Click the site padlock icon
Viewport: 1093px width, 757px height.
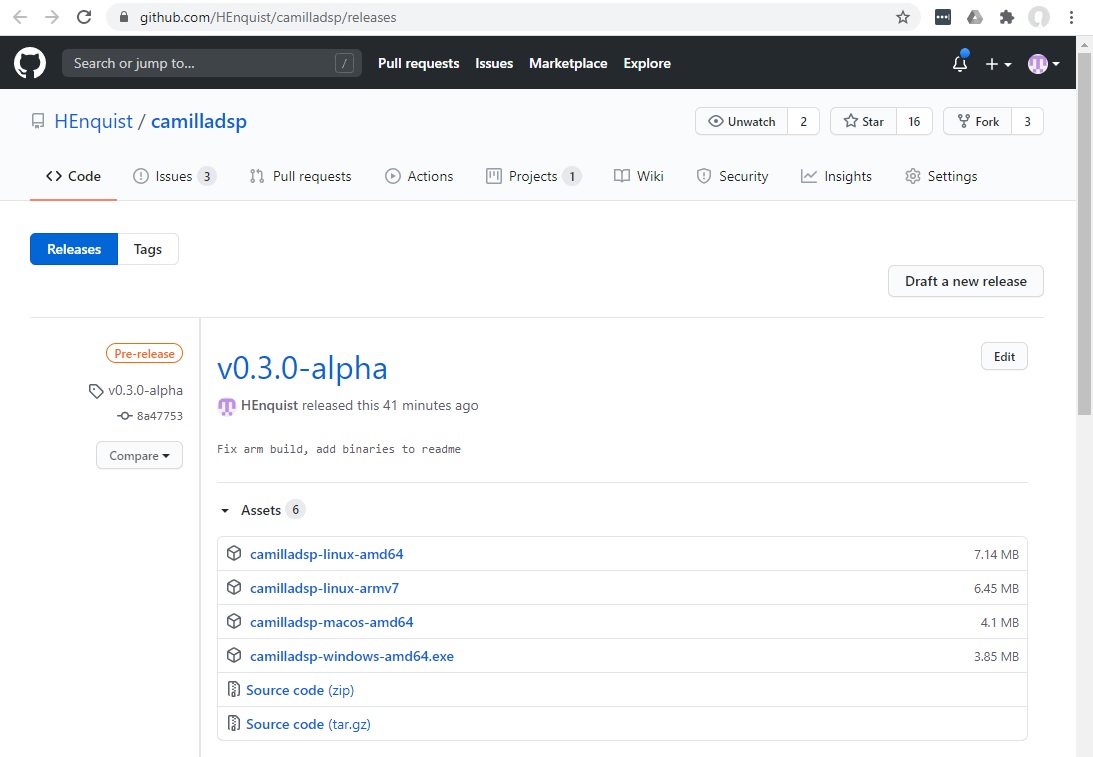[x=124, y=17]
